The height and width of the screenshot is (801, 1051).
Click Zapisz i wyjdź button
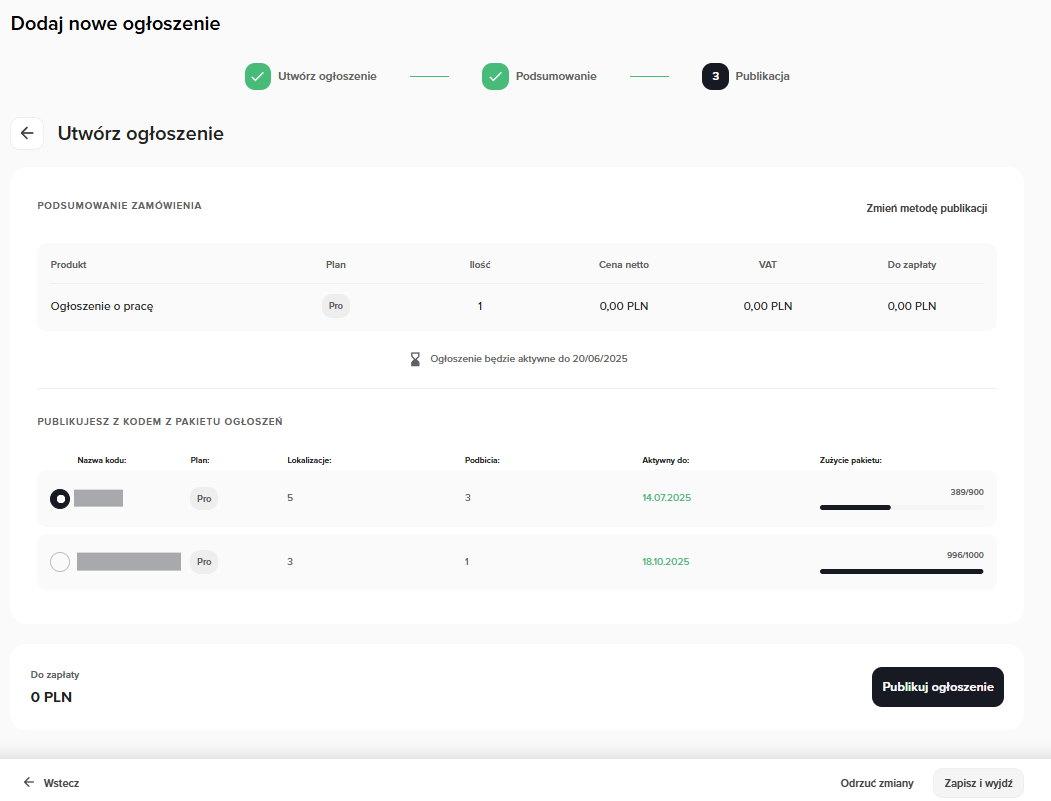[977, 783]
